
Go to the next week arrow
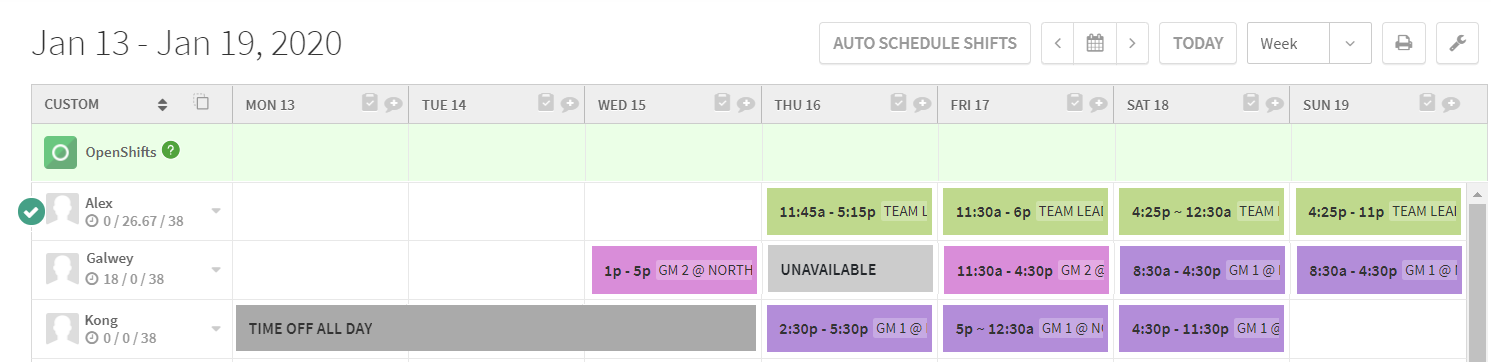coord(1132,43)
